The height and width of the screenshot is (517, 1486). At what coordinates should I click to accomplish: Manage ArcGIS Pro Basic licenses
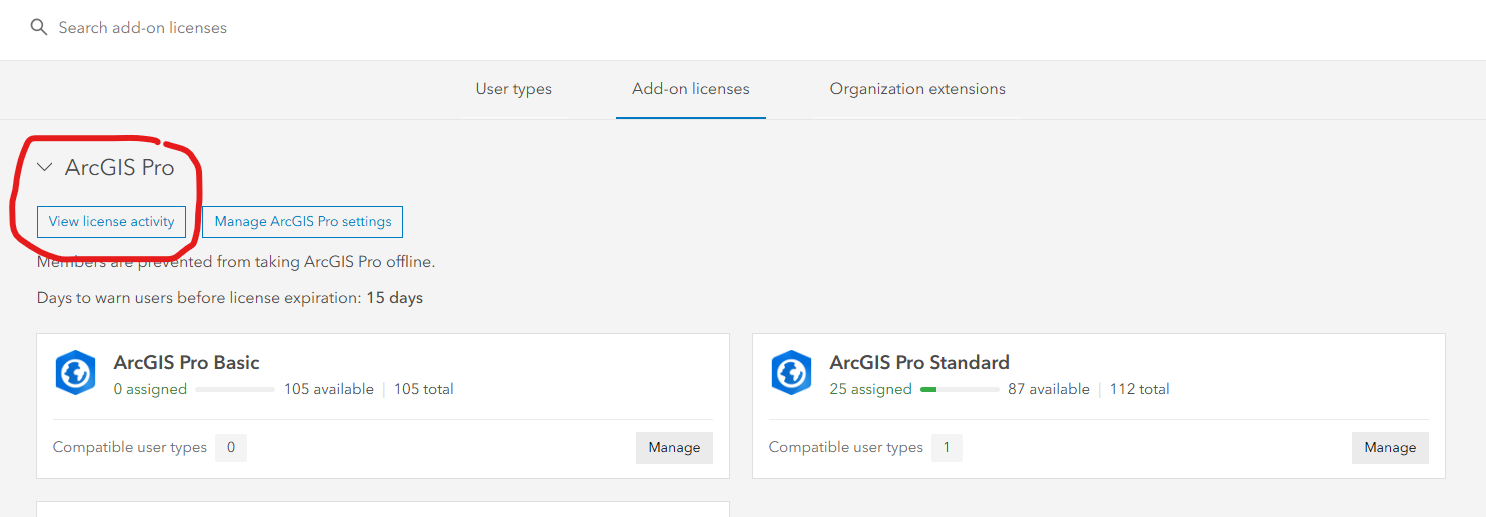[x=674, y=447]
